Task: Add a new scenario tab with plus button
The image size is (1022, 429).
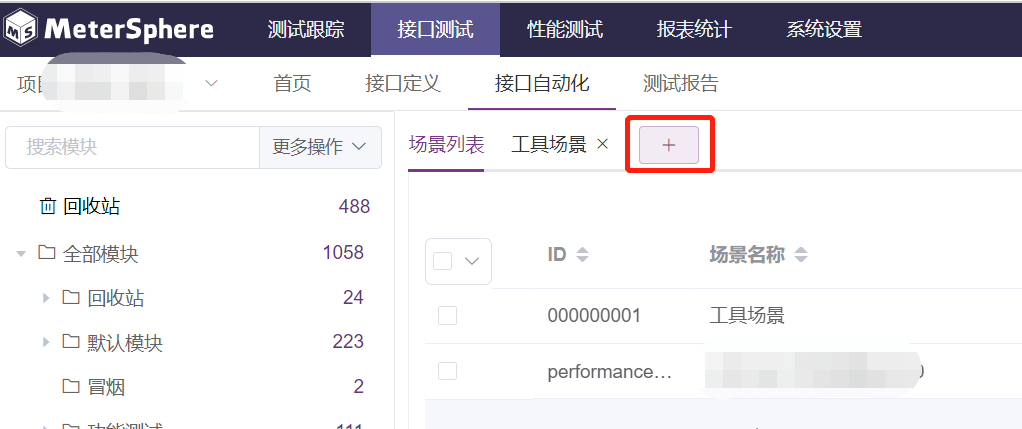Action: [x=669, y=145]
